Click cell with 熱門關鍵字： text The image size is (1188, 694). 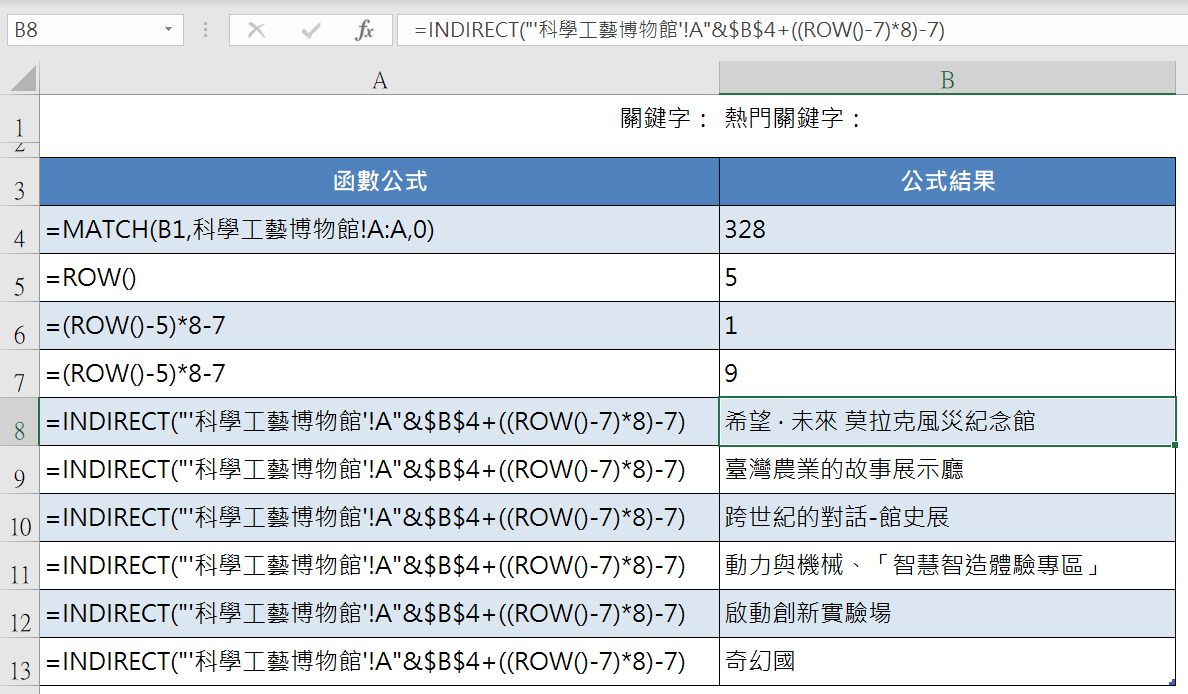(x=947, y=118)
